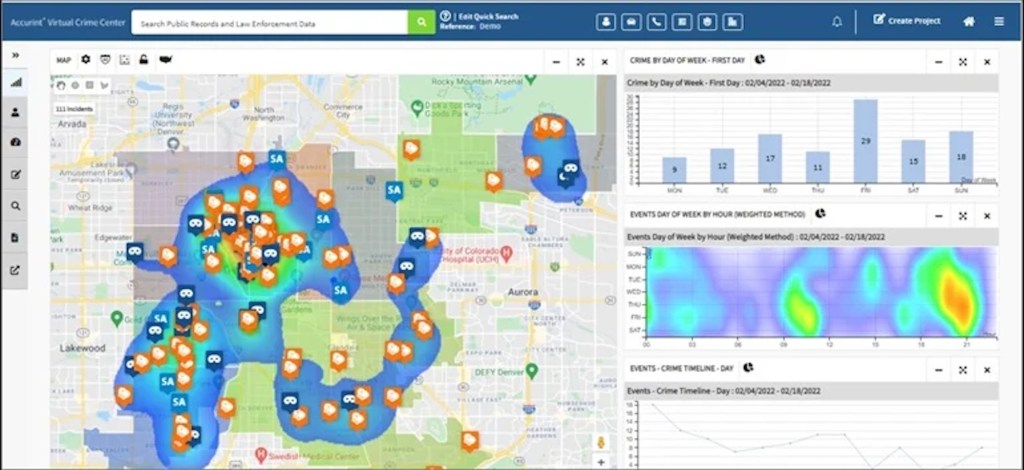Open the business building search icon

tap(733, 22)
